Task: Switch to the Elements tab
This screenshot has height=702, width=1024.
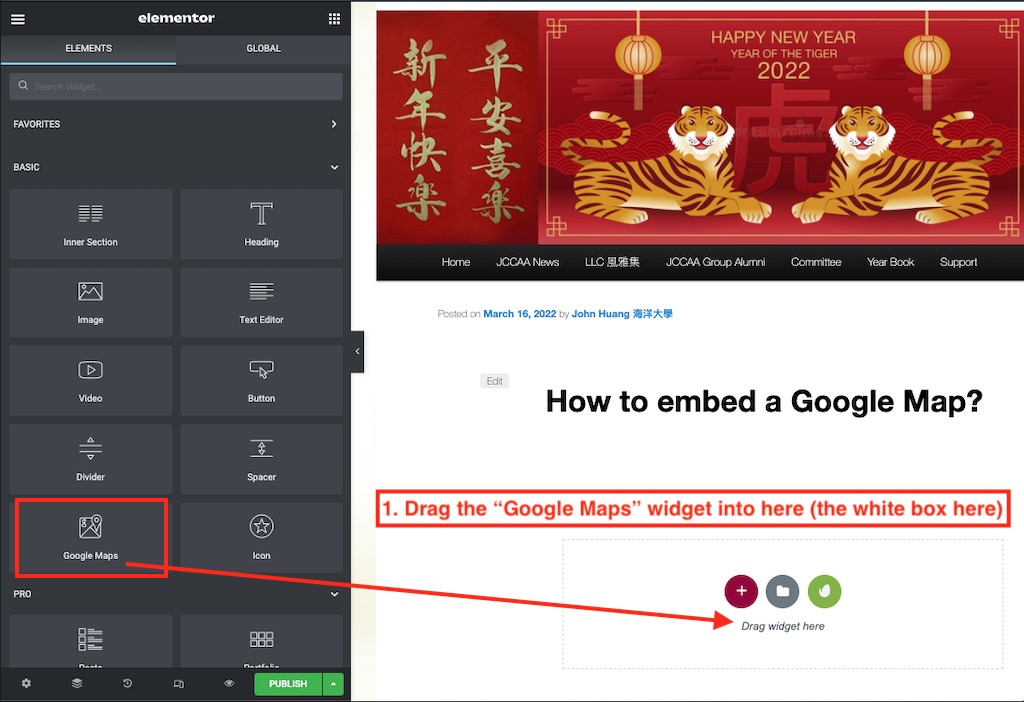Action: click(88, 49)
